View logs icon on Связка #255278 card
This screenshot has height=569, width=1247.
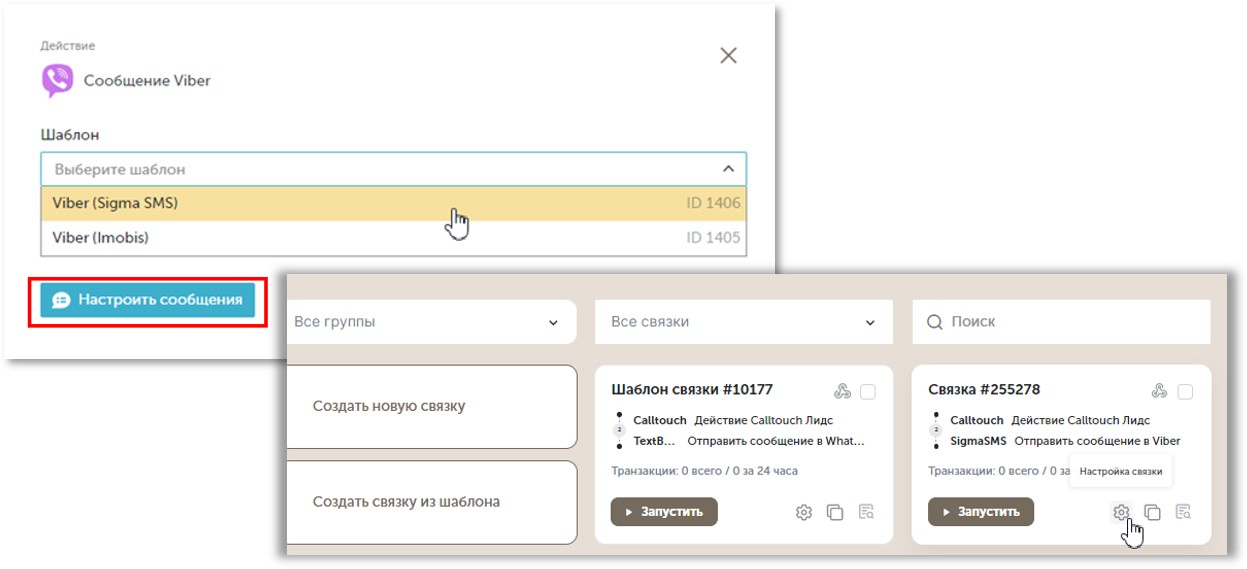[1183, 512]
